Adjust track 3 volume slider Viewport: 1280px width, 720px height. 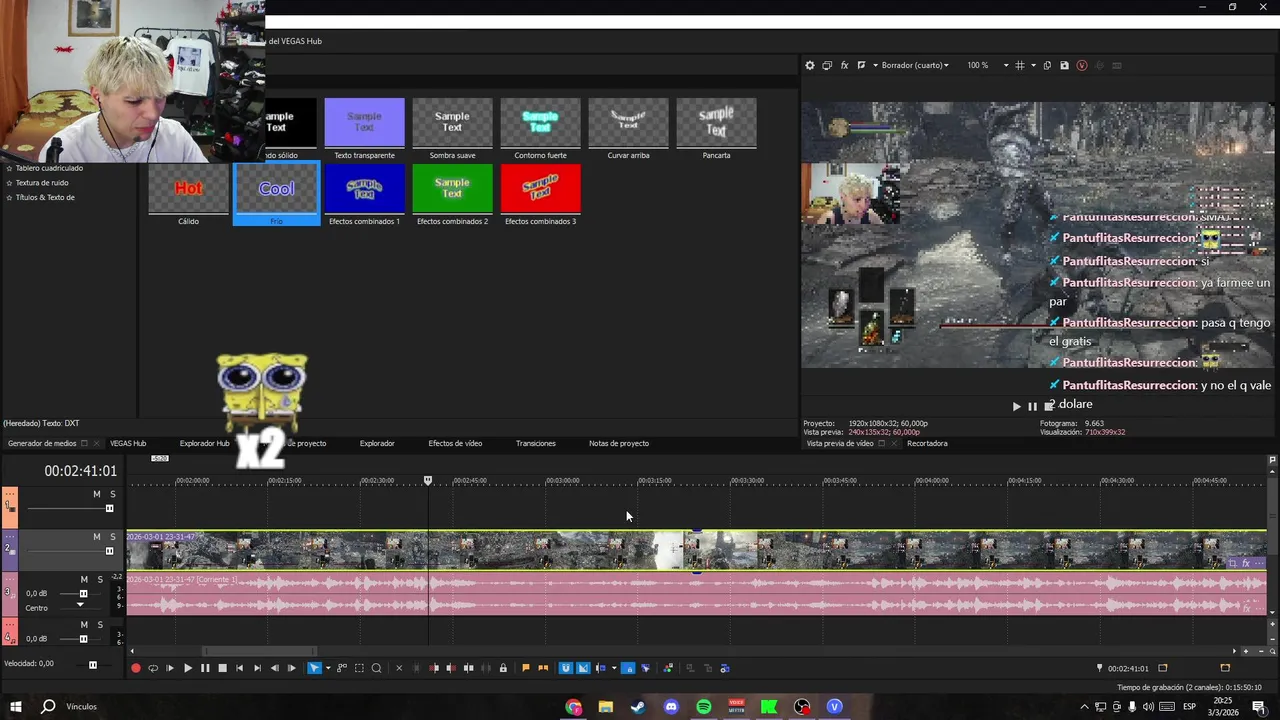[83, 594]
